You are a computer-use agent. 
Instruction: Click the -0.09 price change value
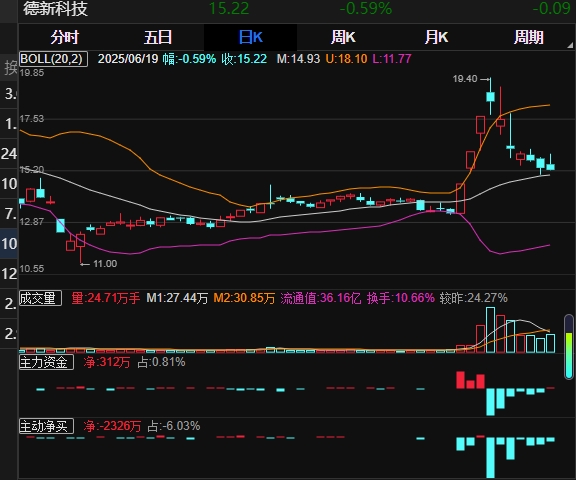click(551, 9)
